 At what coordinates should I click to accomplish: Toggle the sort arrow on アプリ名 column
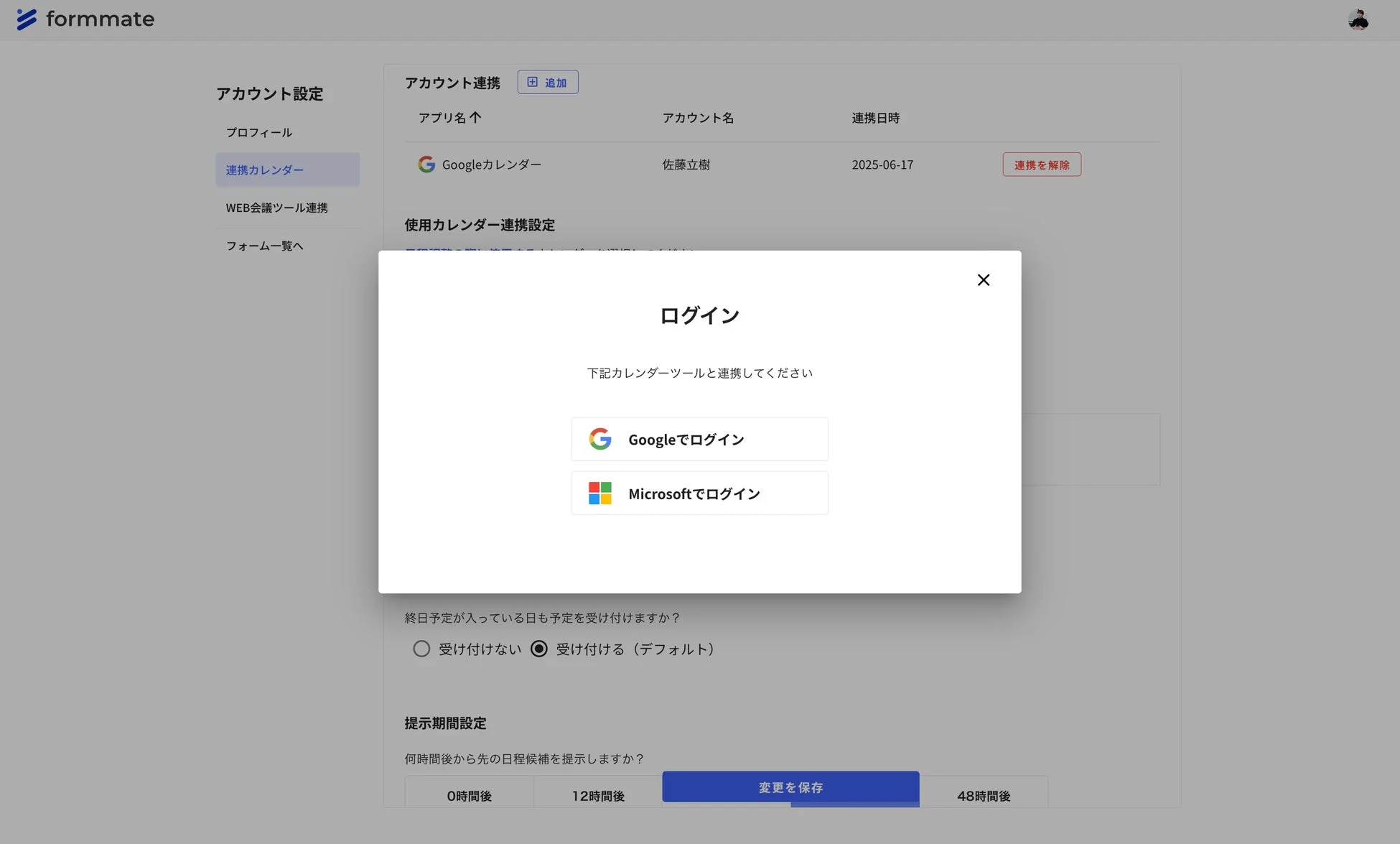coord(476,117)
